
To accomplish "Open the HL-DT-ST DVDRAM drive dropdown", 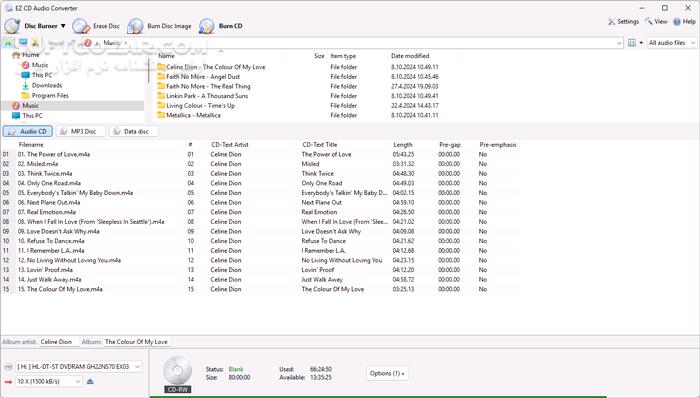I will [x=79, y=366].
